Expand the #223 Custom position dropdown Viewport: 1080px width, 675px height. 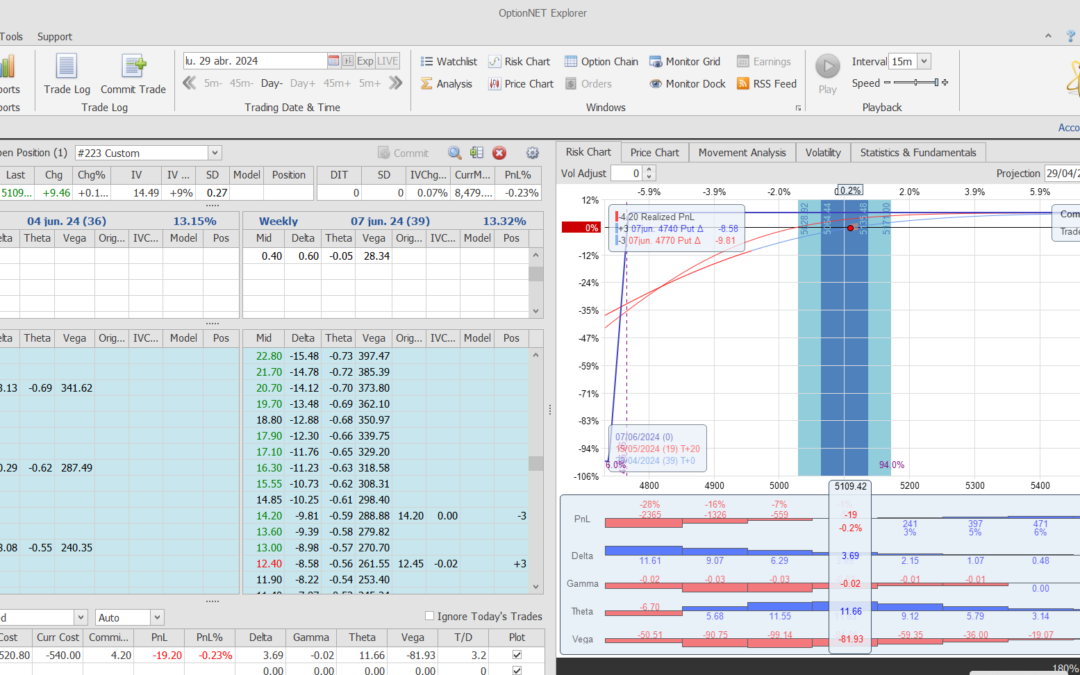tap(214, 153)
